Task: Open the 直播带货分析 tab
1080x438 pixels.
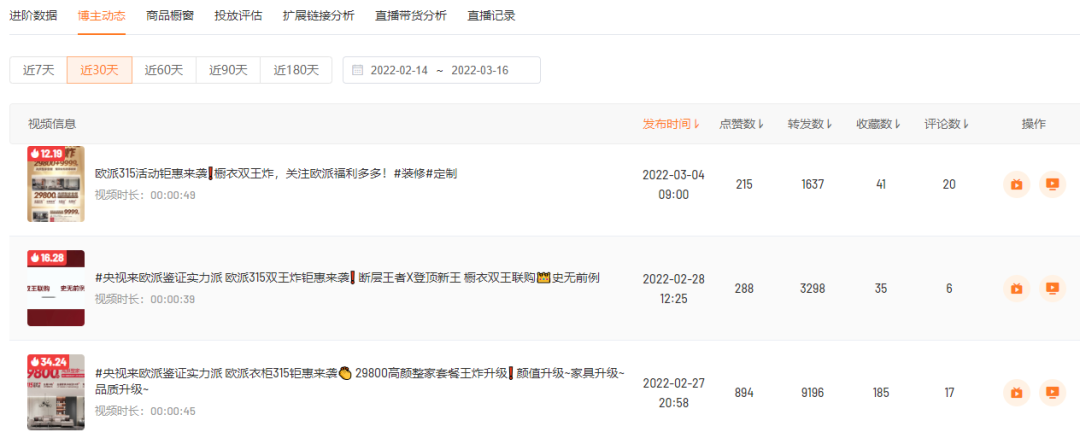Action: [x=411, y=16]
